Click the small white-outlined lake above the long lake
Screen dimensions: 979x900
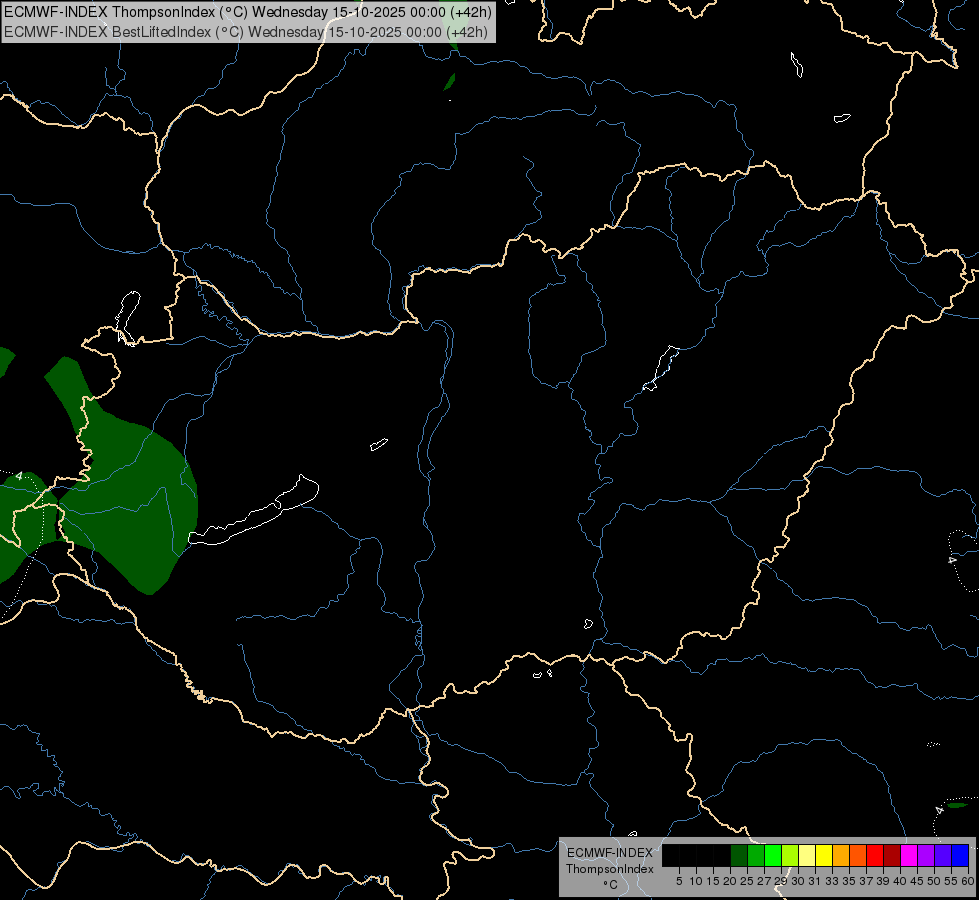coord(379,444)
